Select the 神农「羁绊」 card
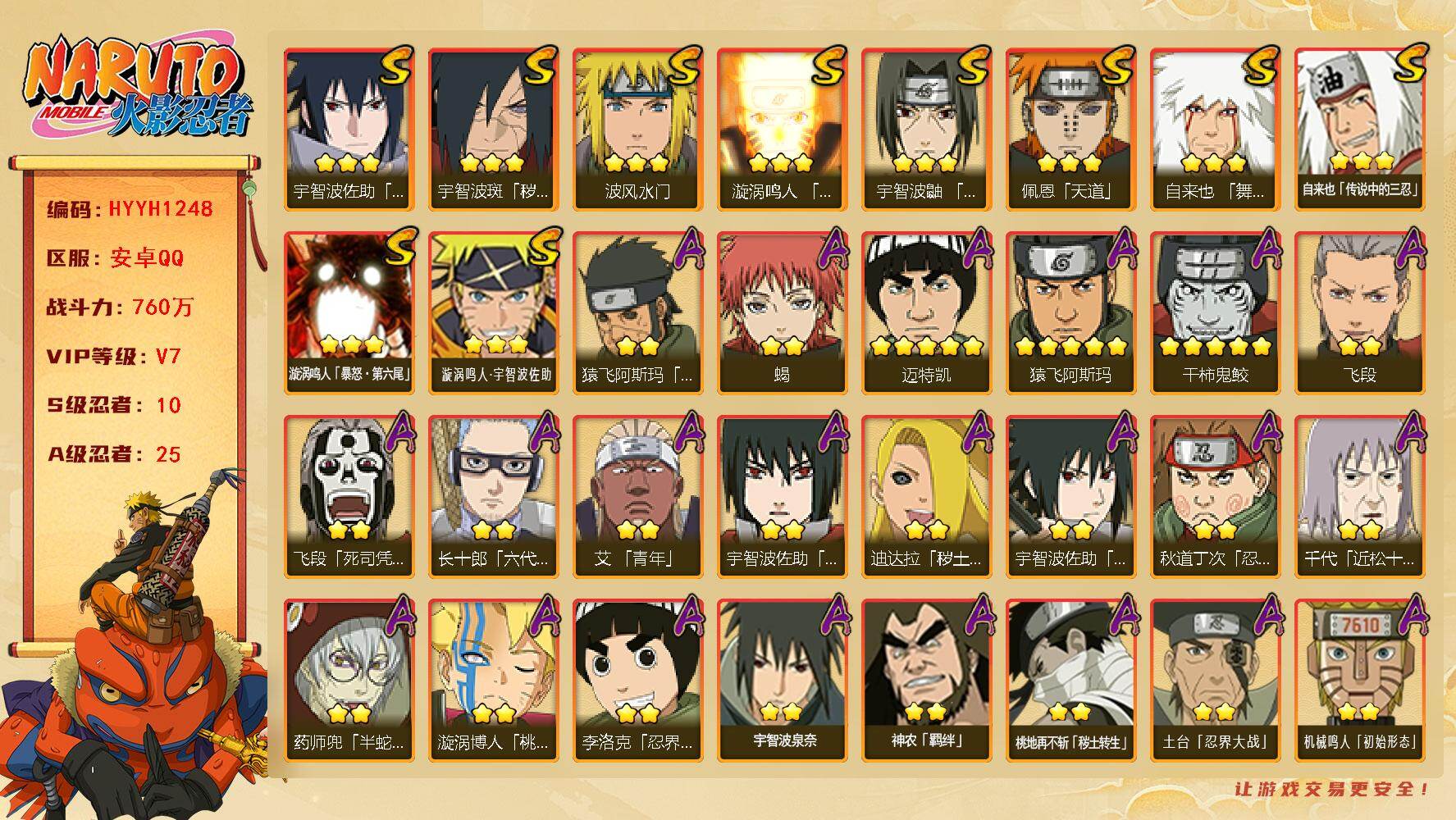The height and width of the screenshot is (820, 1456). coord(926,680)
